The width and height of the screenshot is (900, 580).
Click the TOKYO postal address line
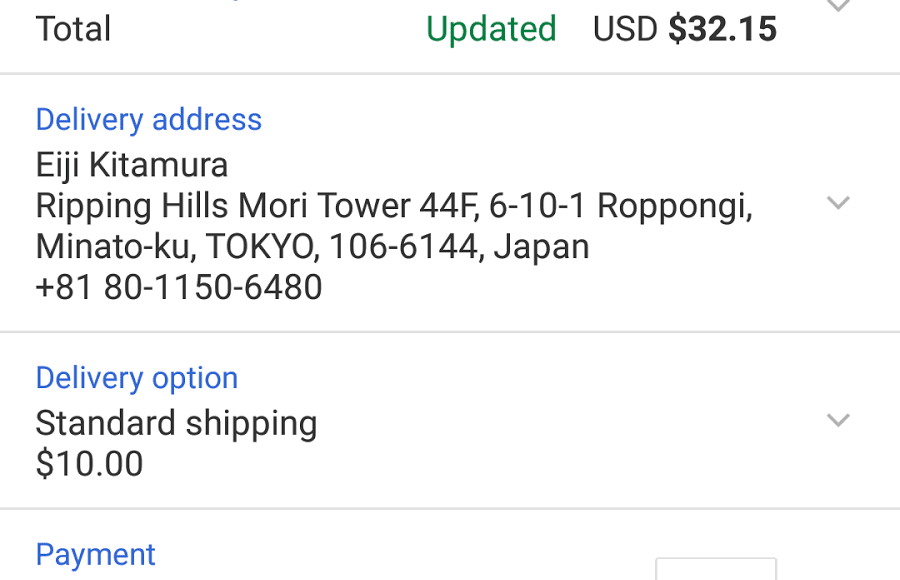coord(312,246)
